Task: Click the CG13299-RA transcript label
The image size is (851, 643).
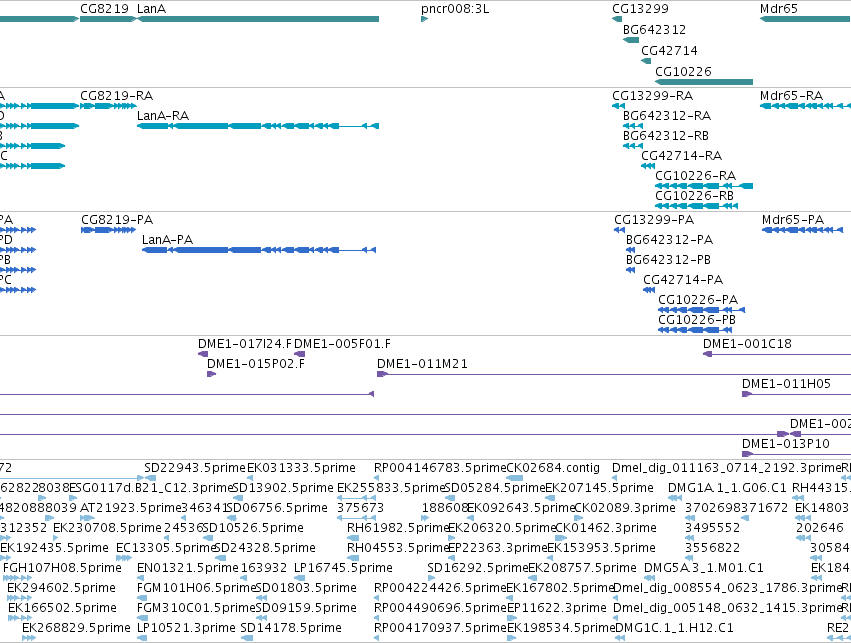Action: (x=652, y=96)
